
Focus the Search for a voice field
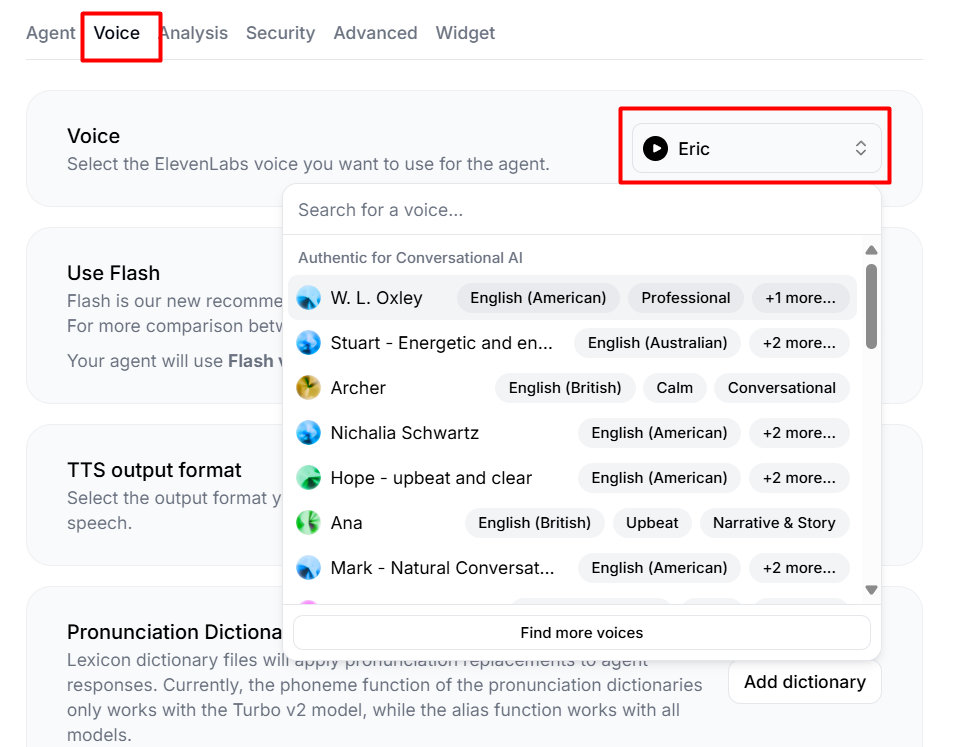(x=580, y=210)
